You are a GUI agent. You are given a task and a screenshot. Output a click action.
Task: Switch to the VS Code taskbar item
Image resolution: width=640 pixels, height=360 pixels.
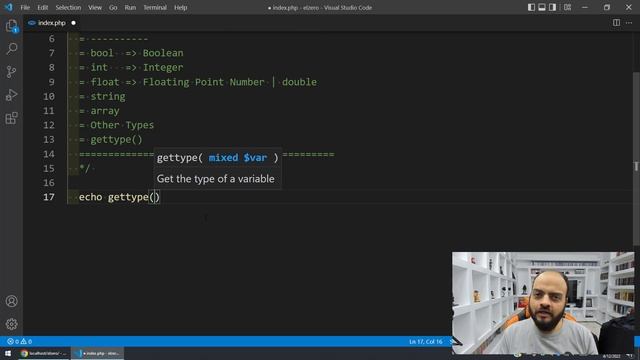point(97,353)
